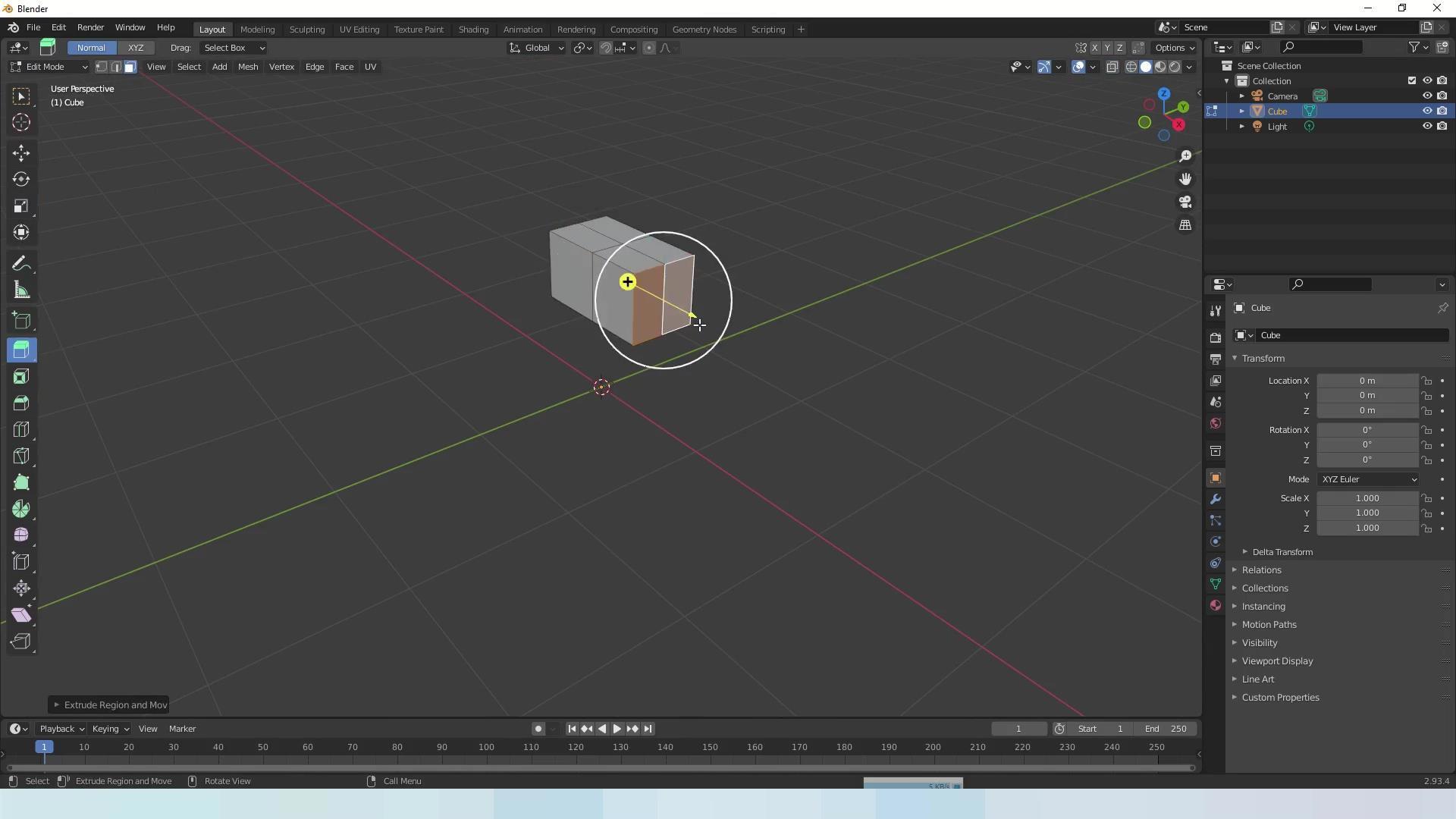This screenshot has width=1456, height=819.
Task: Switch to the Shading workspace tab
Action: click(473, 30)
